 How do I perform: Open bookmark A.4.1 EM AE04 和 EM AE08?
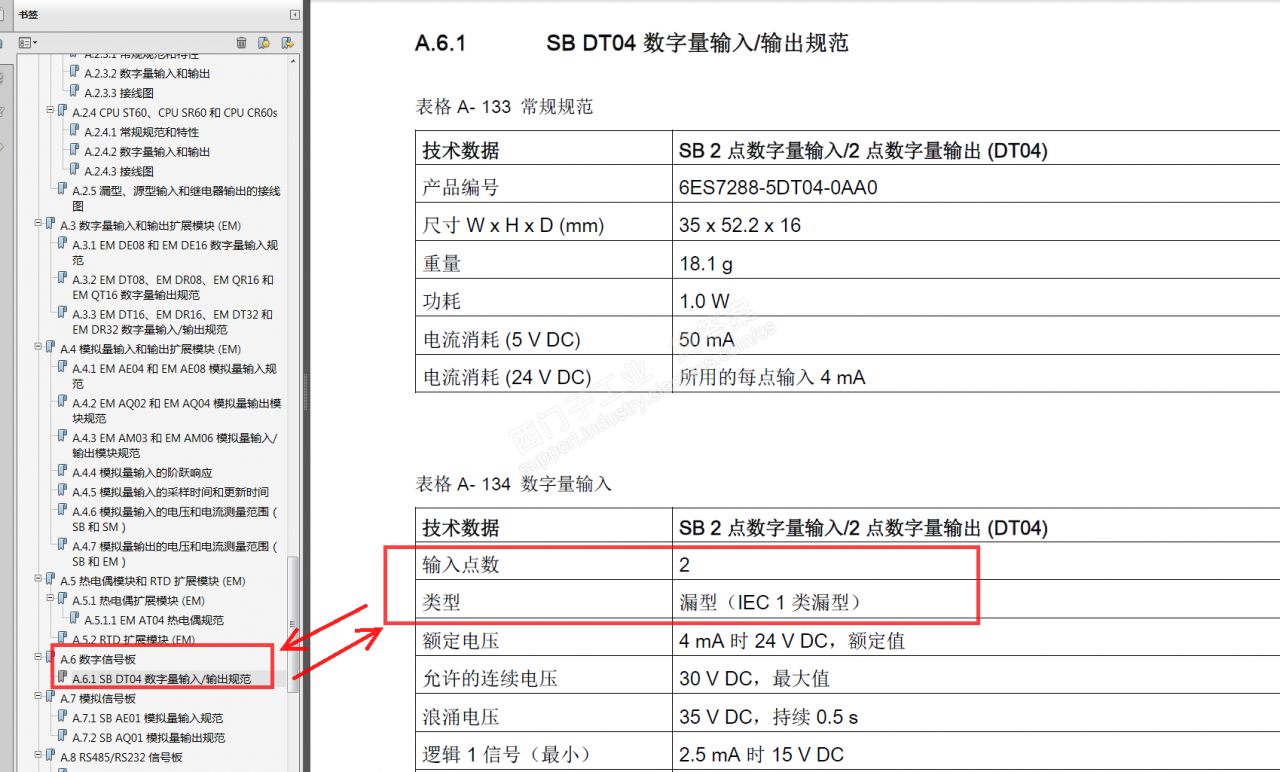pyautogui.click(x=174, y=376)
